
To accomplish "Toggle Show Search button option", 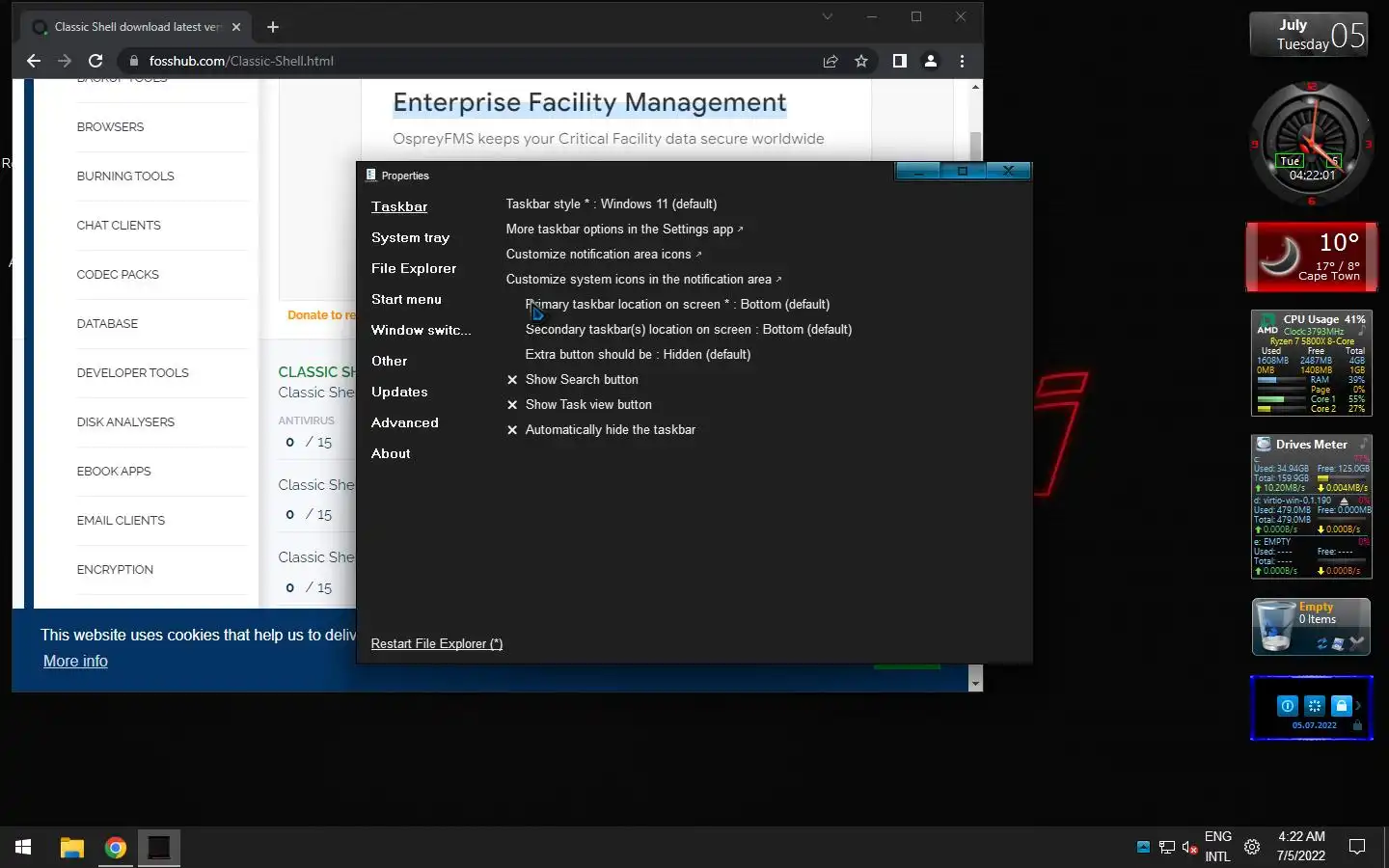I will [x=572, y=380].
